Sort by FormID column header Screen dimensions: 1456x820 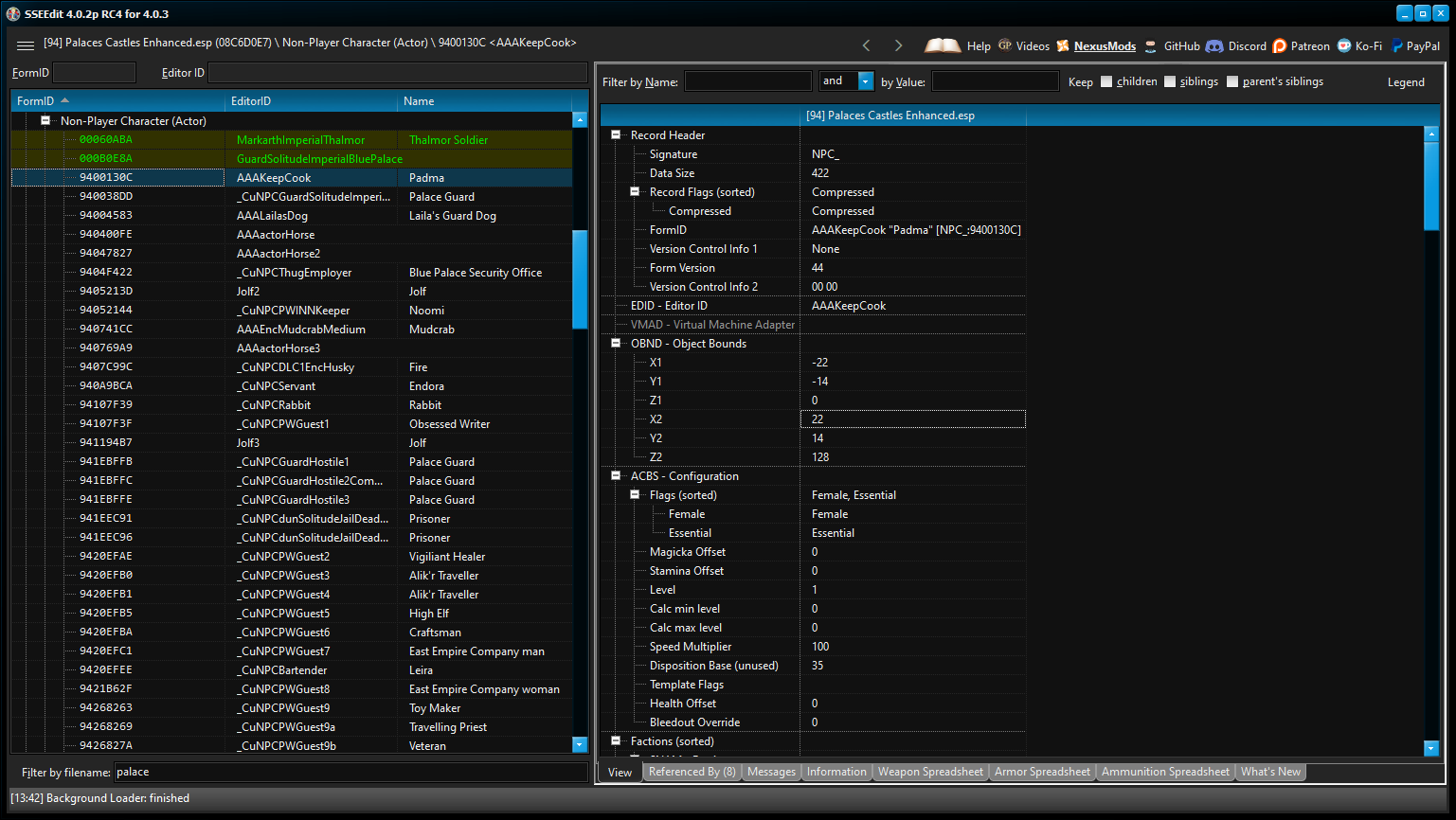point(118,101)
